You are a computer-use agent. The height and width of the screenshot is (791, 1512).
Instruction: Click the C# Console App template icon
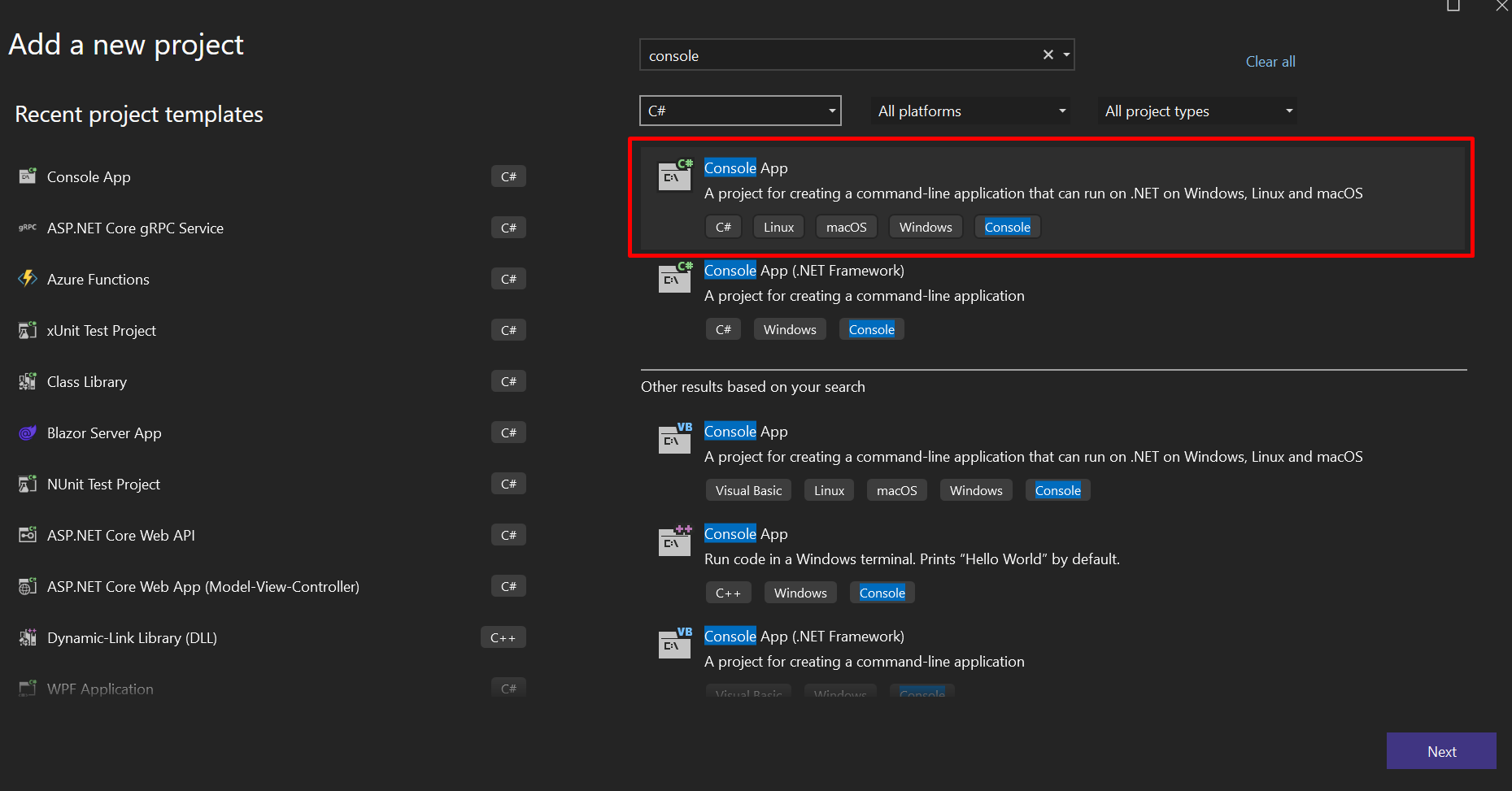click(x=675, y=175)
